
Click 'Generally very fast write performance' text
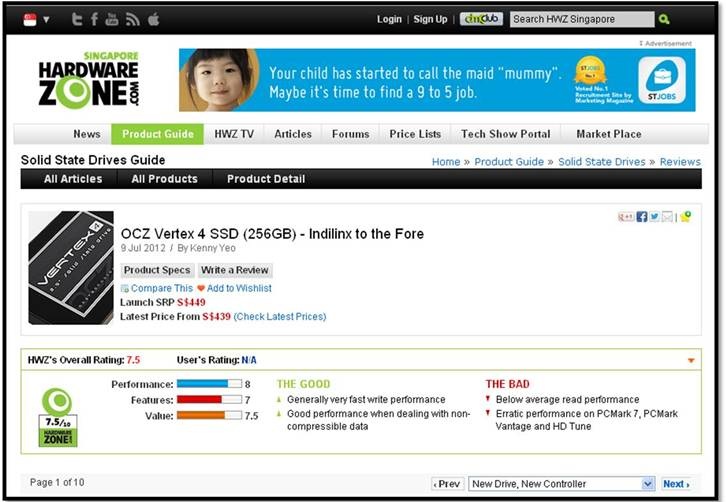pos(366,399)
